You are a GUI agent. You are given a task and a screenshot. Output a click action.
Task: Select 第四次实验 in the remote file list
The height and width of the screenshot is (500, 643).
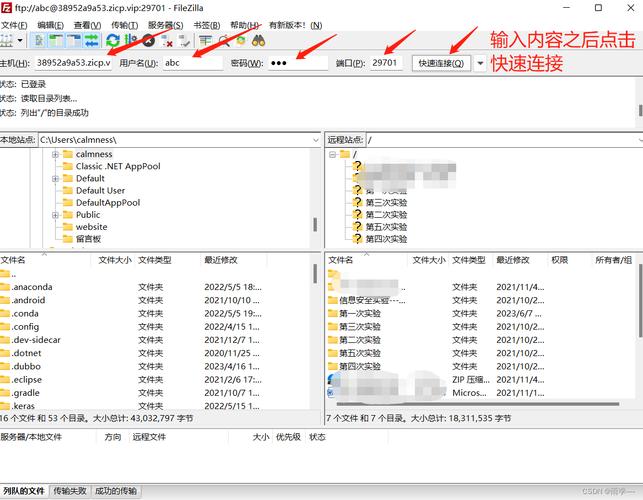click(482, 366)
